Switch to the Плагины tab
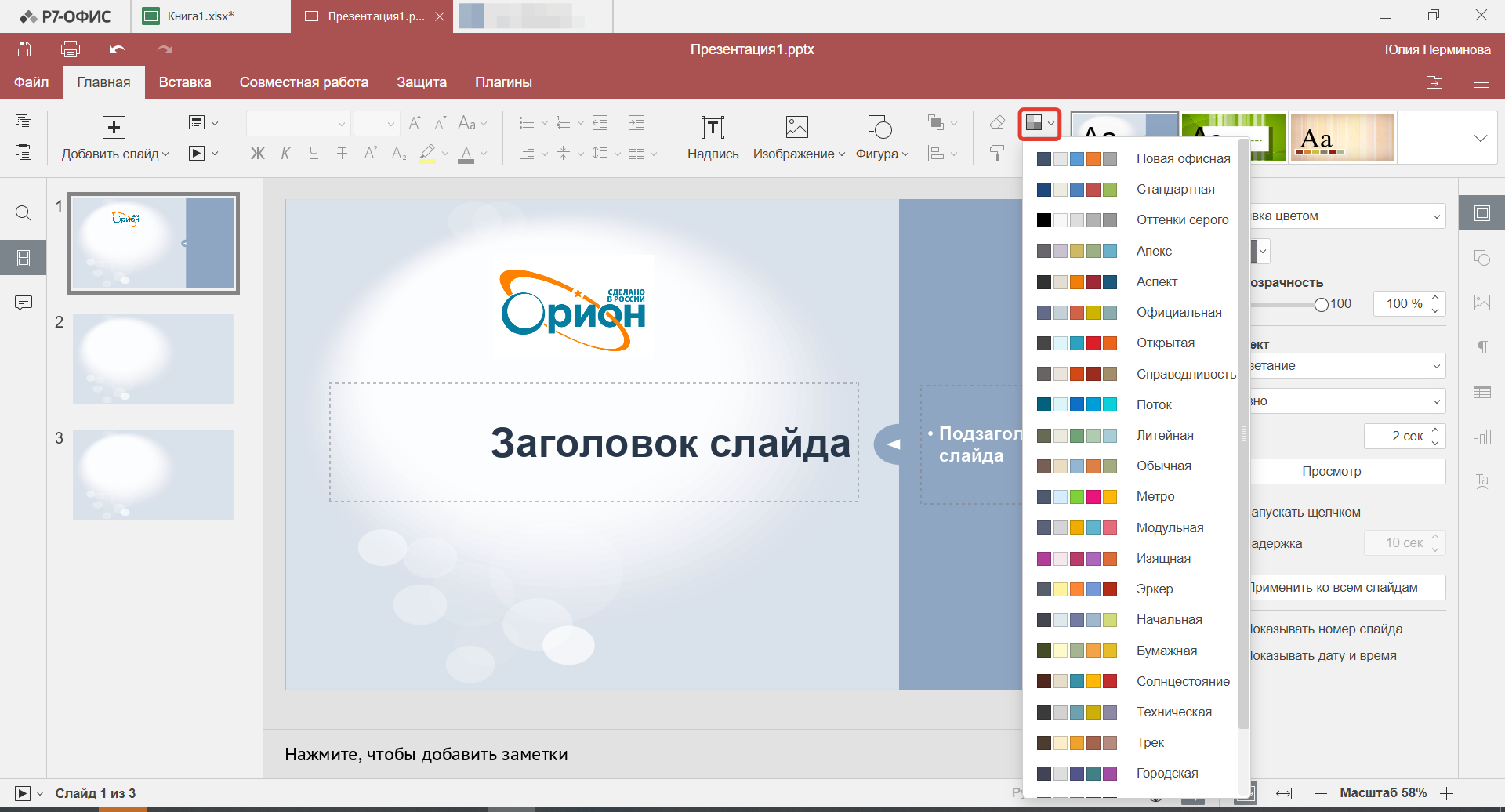Viewport: 1505px width, 812px height. point(503,82)
